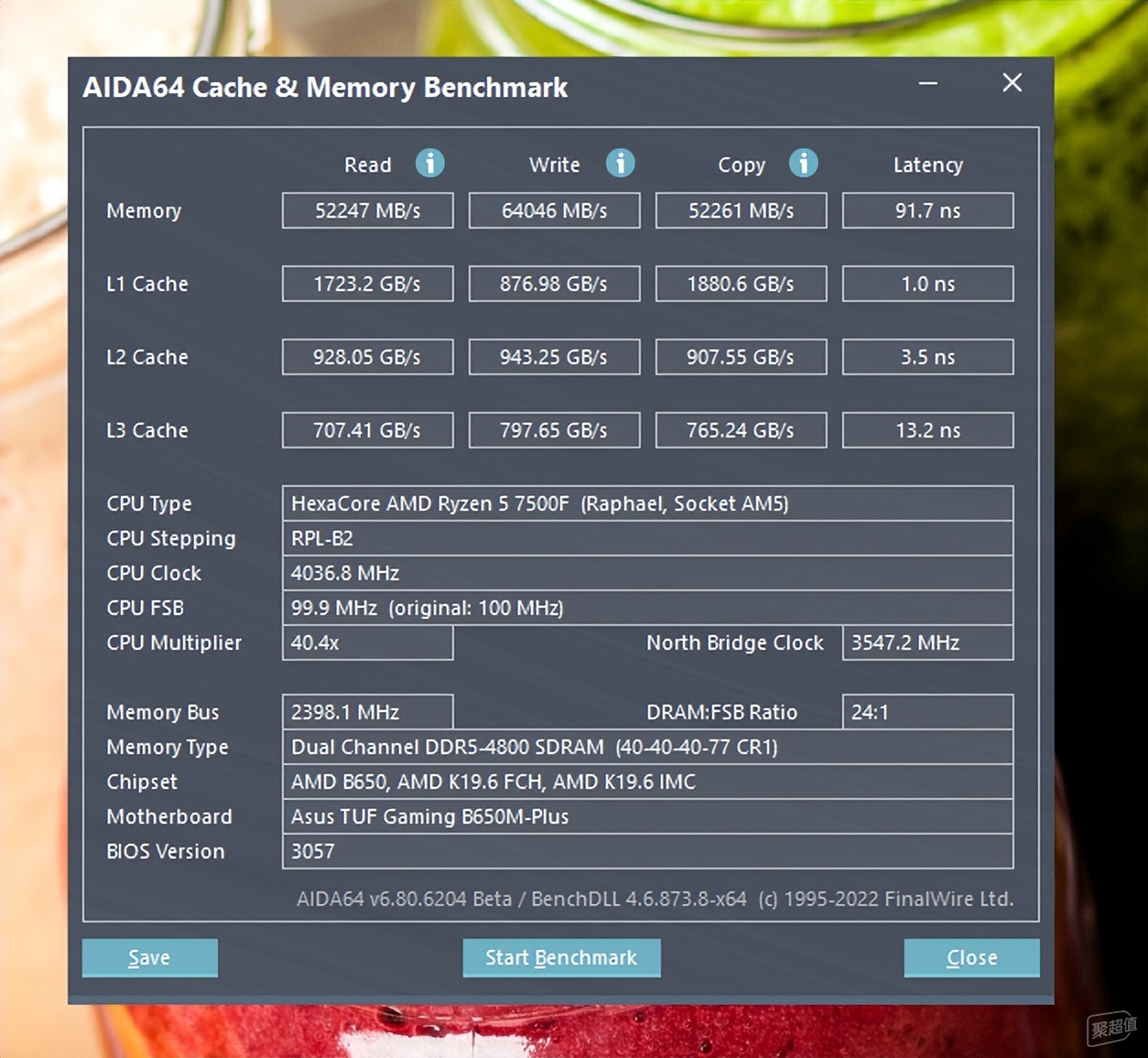
Task: Click the DRAM:FSB Ratio label
Action: [722, 712]
